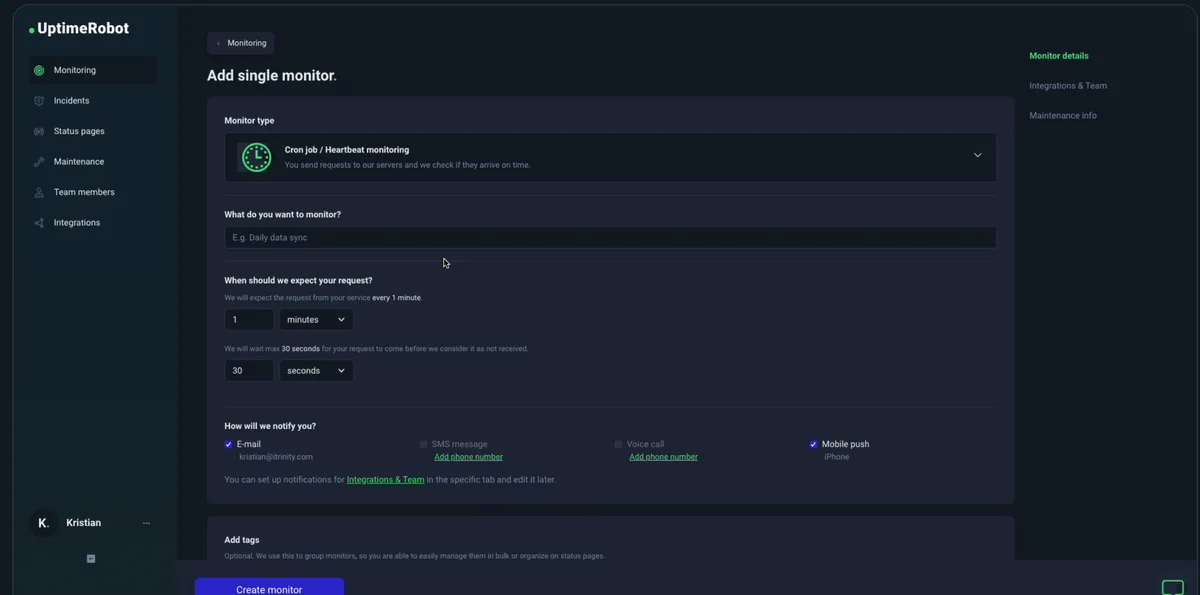
Task: Click Add phone number under Voice call
Action: tap(663, 457)
